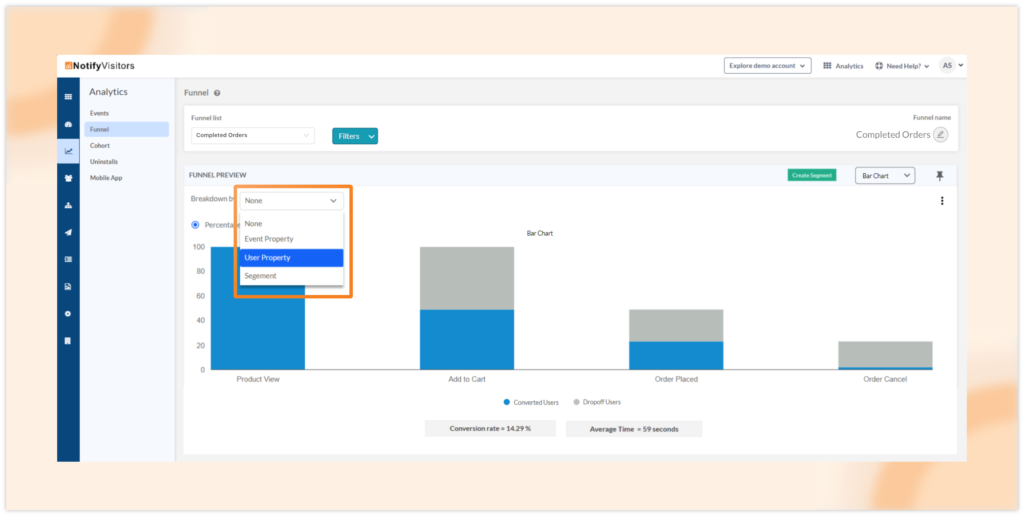Go to Mobile App in Analytics menu
The image size is (1024, 516).
[106, 178]
